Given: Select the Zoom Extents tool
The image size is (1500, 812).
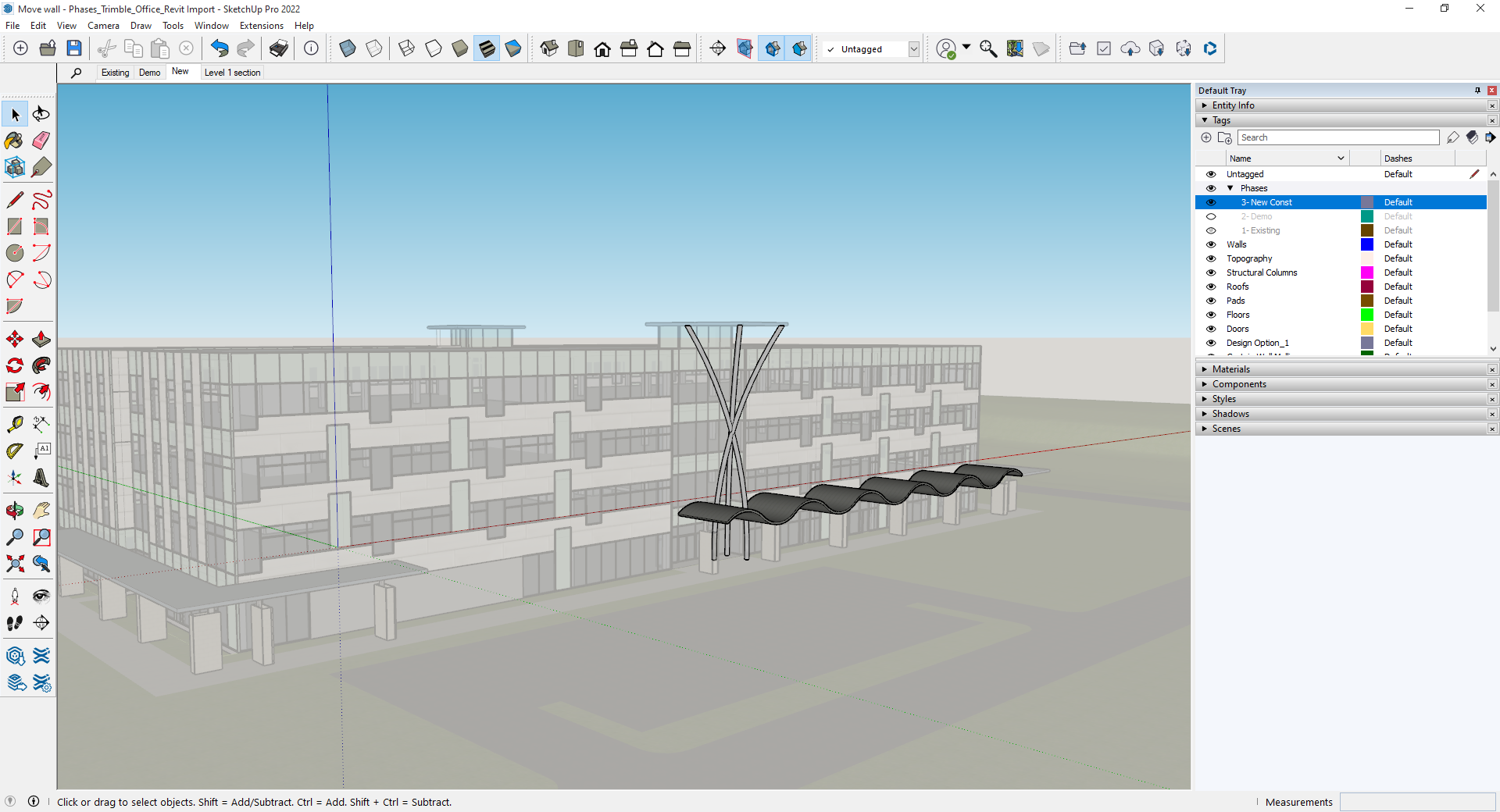Looking at the screenshot, I should pos(14,564).
